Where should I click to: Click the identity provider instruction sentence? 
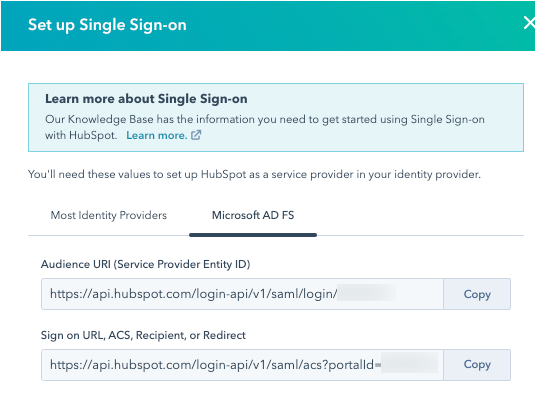point(254,174)
